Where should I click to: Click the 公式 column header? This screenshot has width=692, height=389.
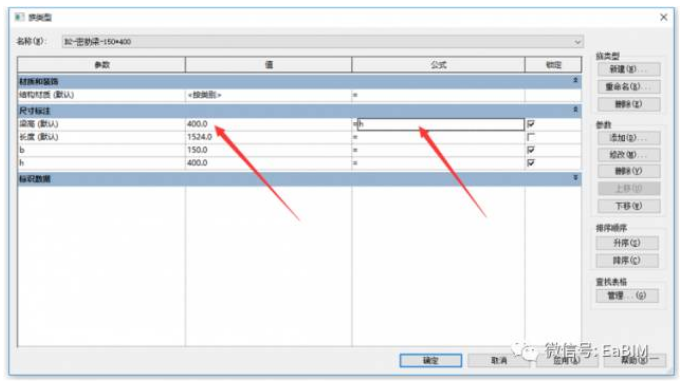tap(438, 65)
